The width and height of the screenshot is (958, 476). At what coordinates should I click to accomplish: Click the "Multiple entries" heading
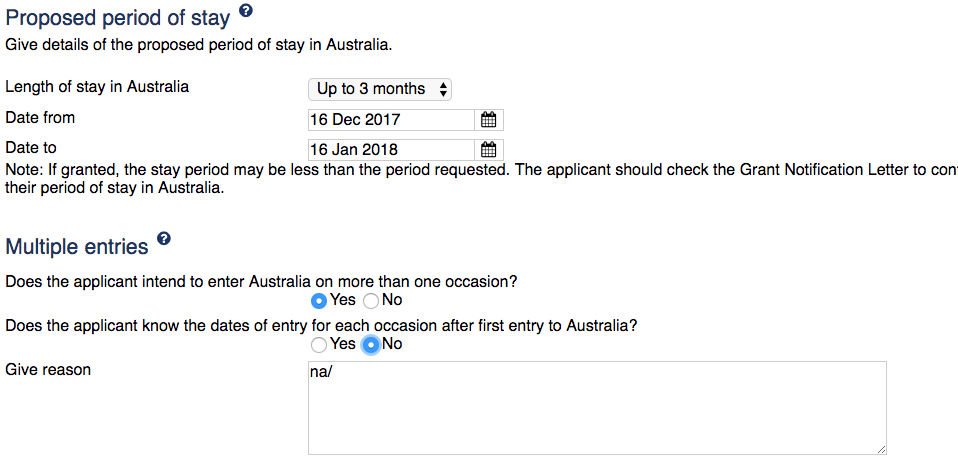pos(77,246)
